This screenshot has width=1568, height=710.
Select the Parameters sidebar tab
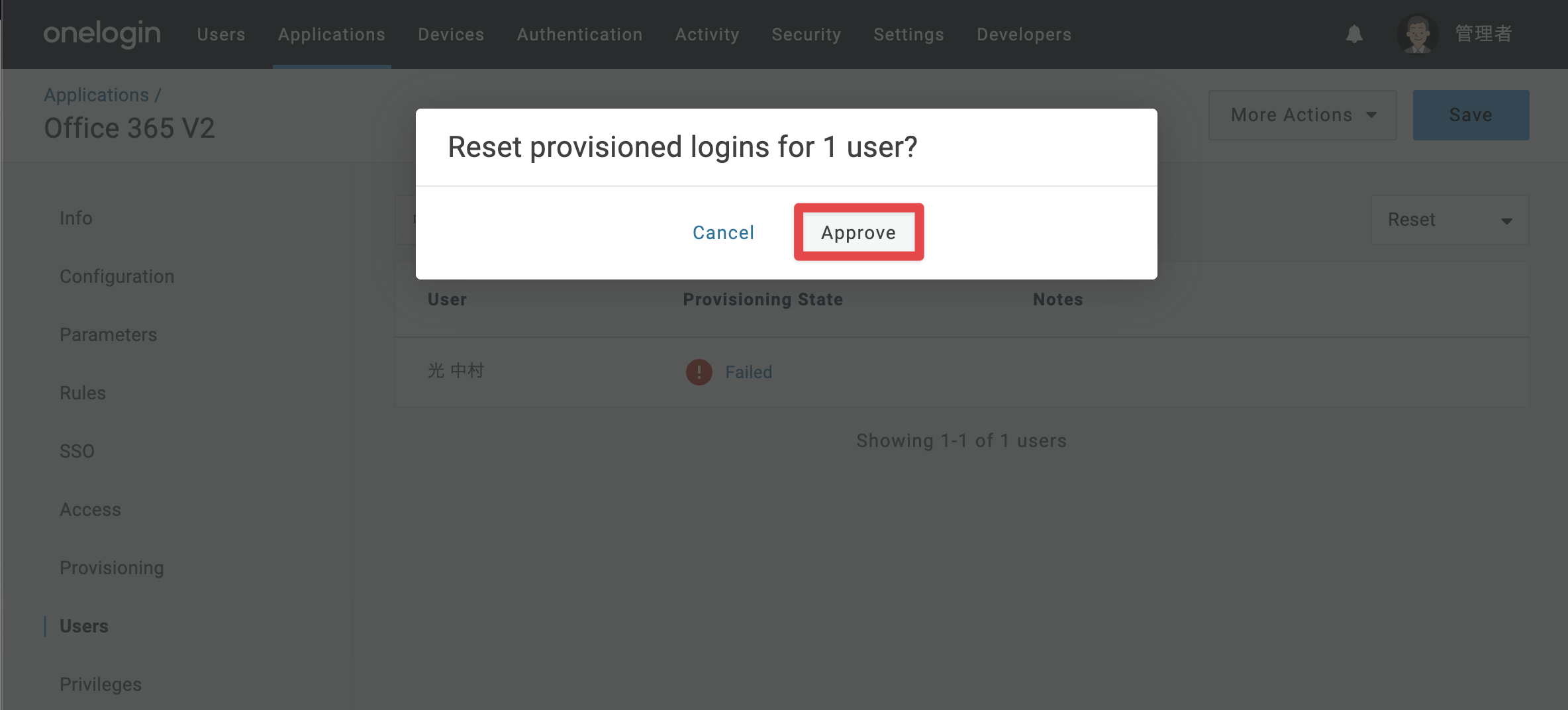coord(109,334)
